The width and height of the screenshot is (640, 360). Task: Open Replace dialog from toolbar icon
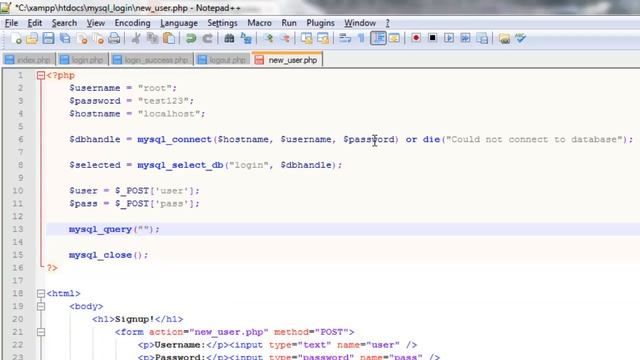(x=246, y=38)
